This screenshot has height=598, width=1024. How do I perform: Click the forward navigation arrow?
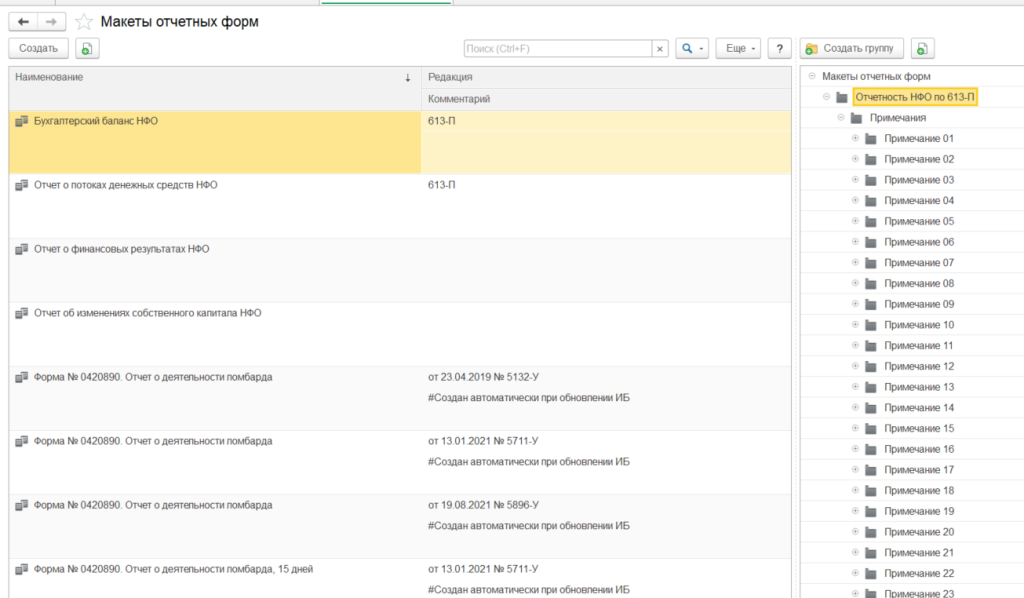pyautogui.click(x=52, y=21)
